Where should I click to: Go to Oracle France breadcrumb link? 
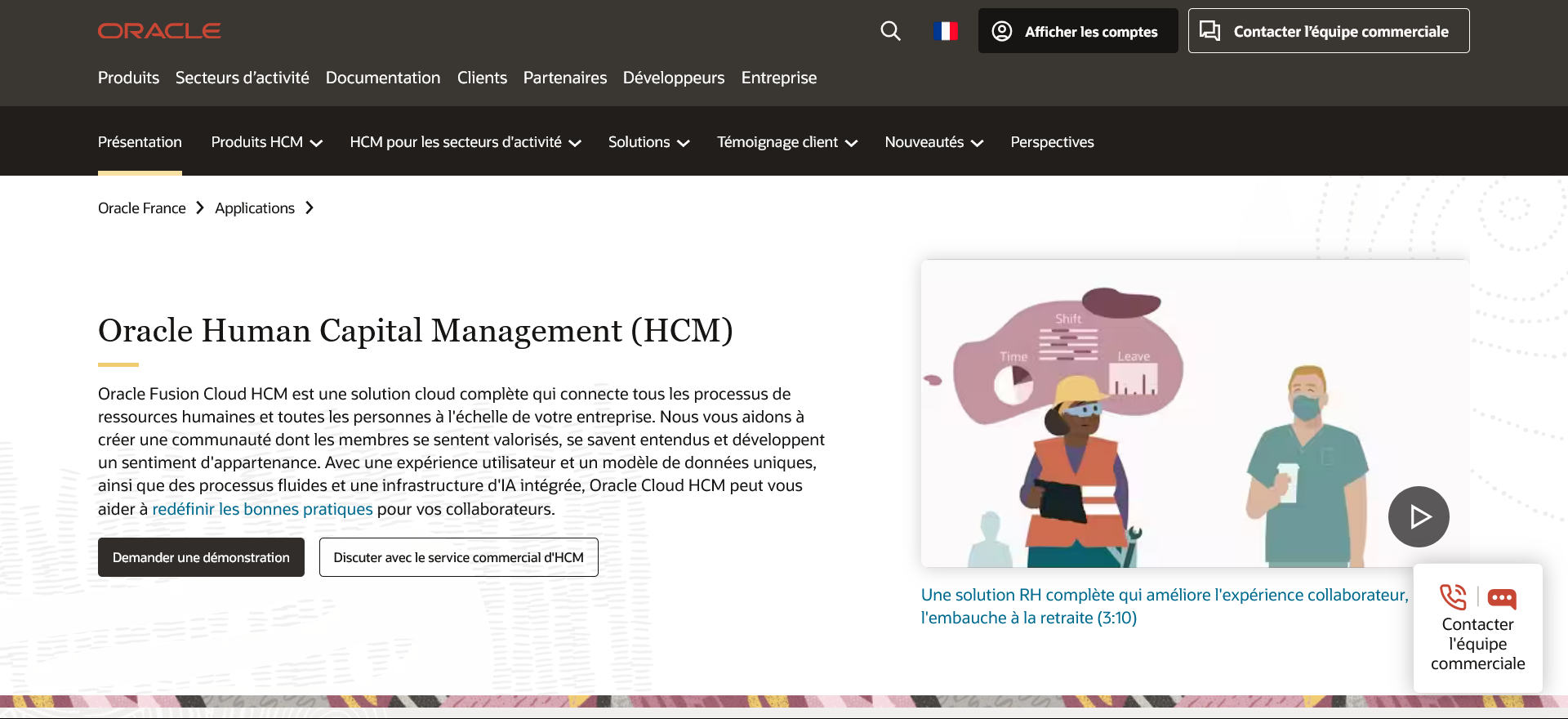[x=142, y=208]
